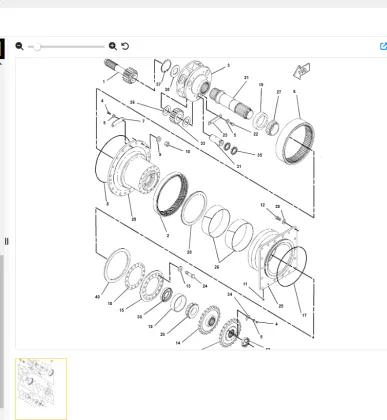
Task: Click callout number 22 near the pin
Action: point(256,134)
